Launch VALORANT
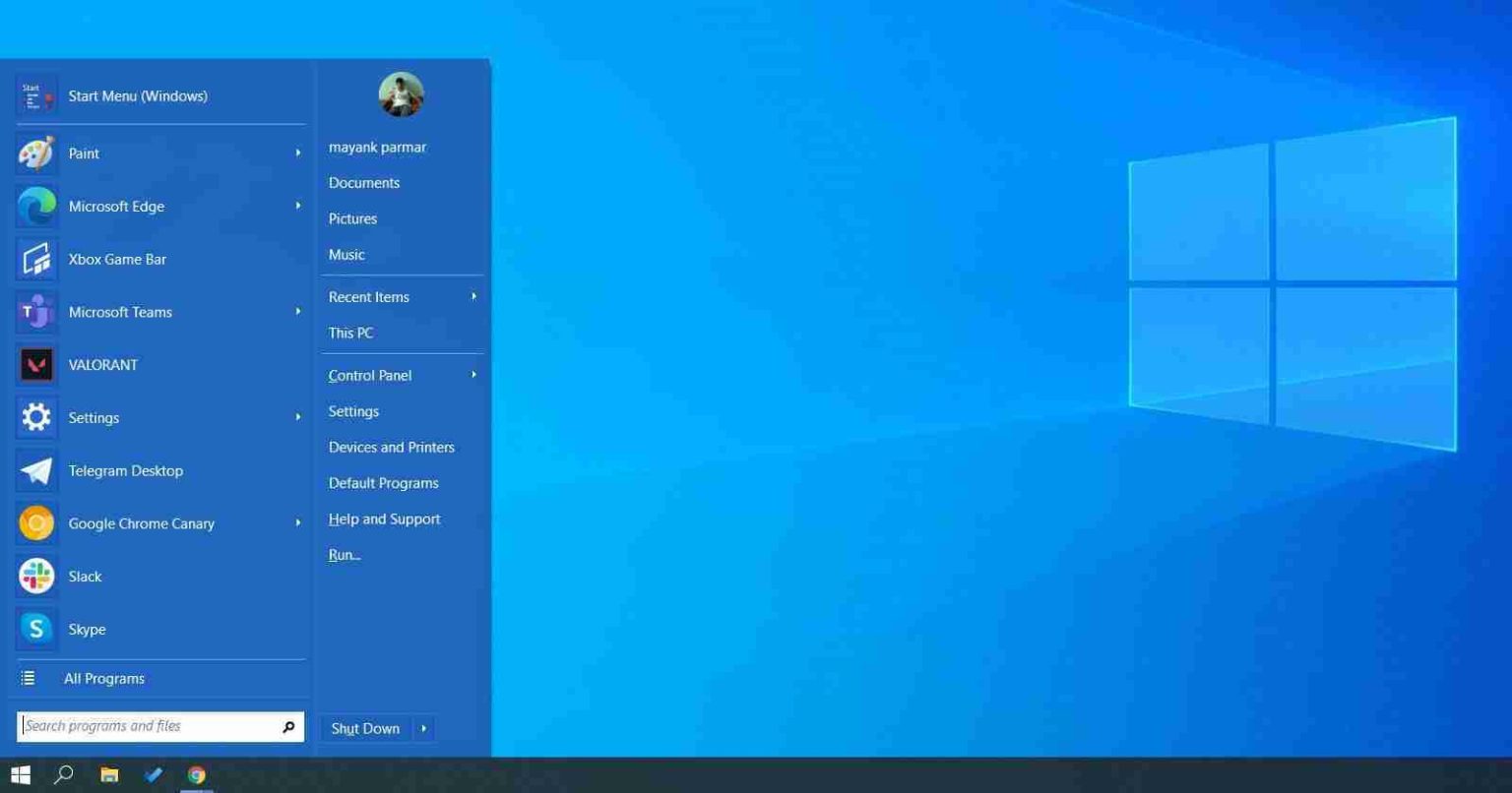Screen dimensions: 1512x793 coord(102,365)
